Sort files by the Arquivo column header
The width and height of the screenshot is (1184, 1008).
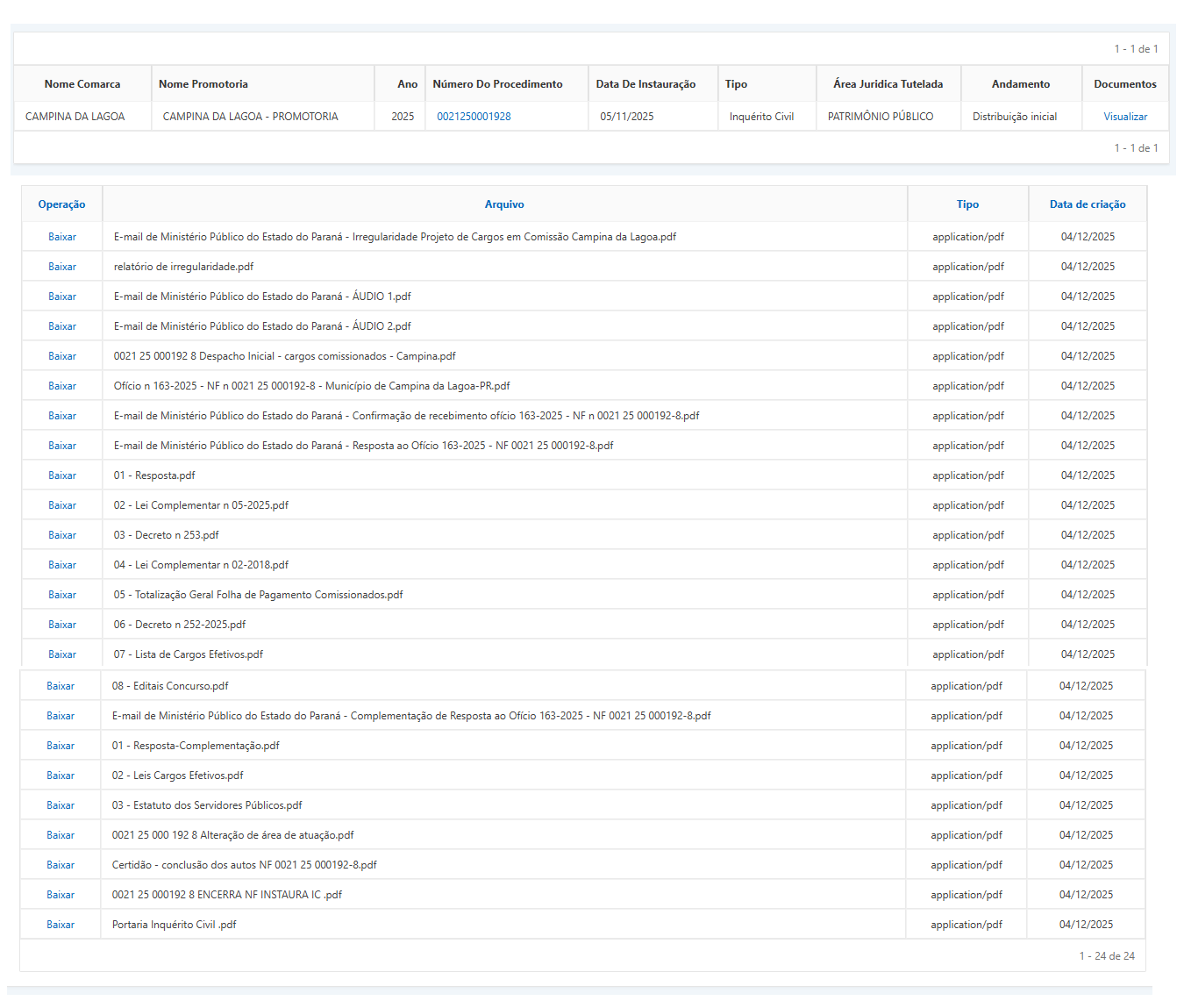pyautogui.click(x=504, y=204)
